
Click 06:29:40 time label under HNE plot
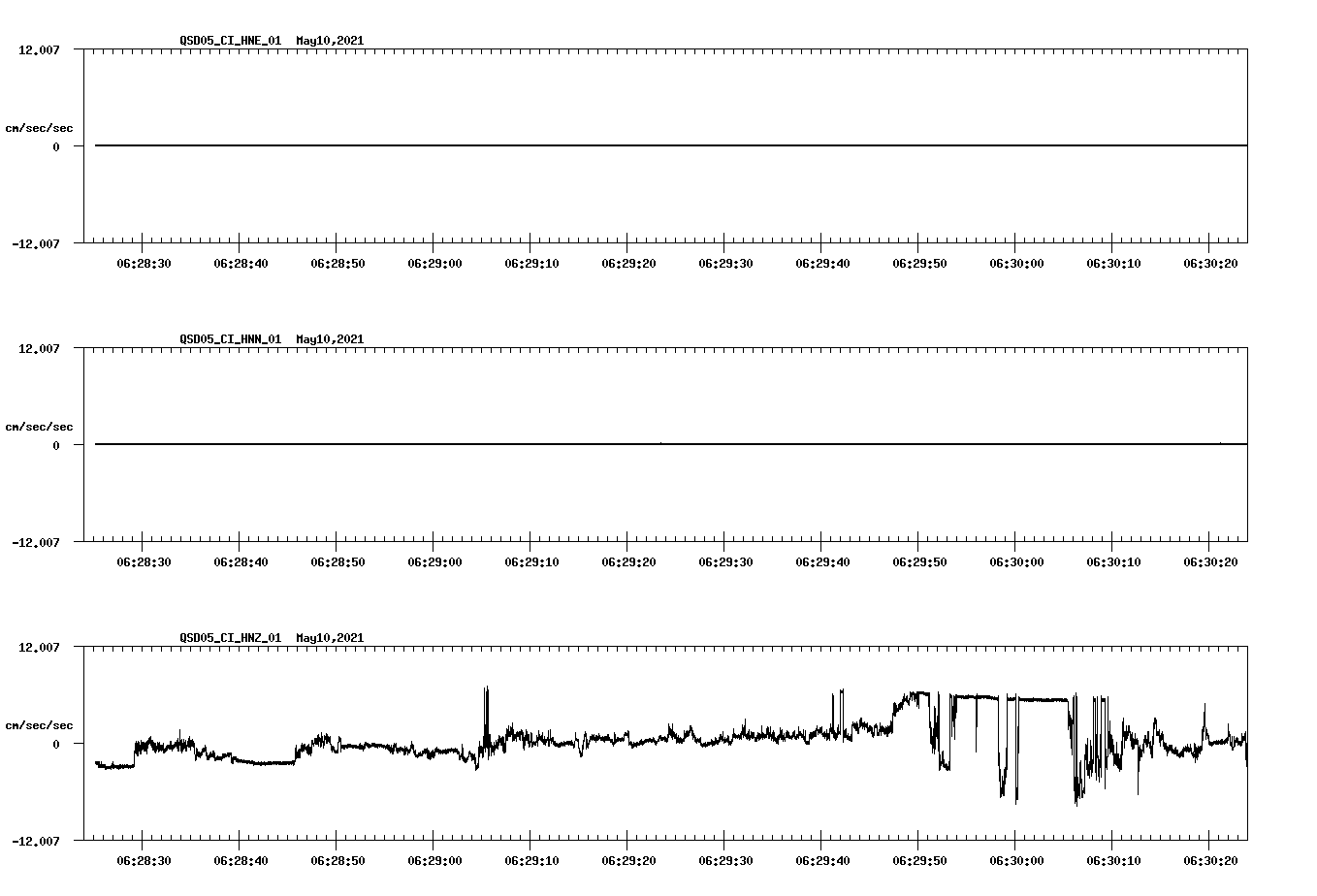point(822,263)
